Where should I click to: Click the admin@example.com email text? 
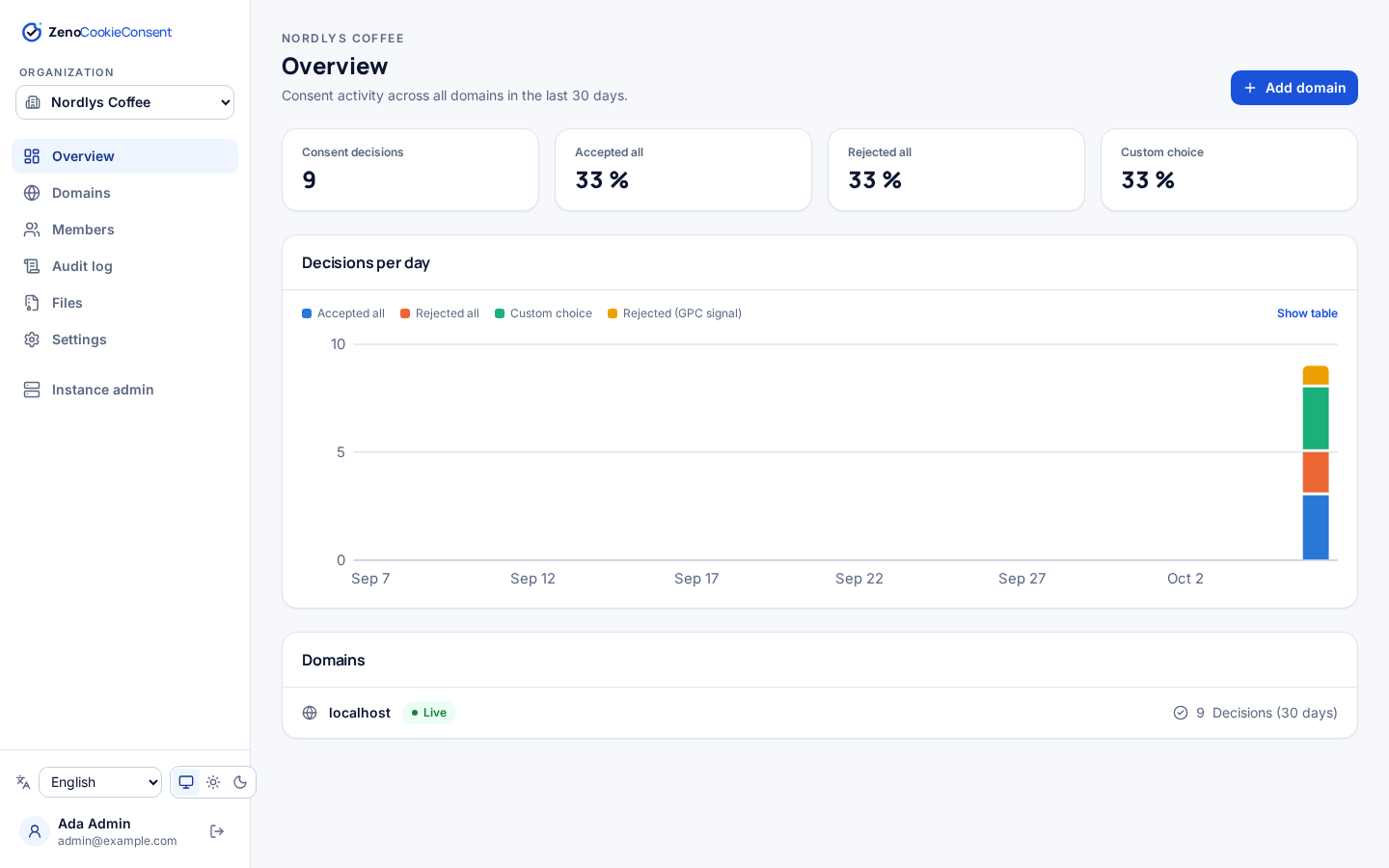tap(118, 841)
